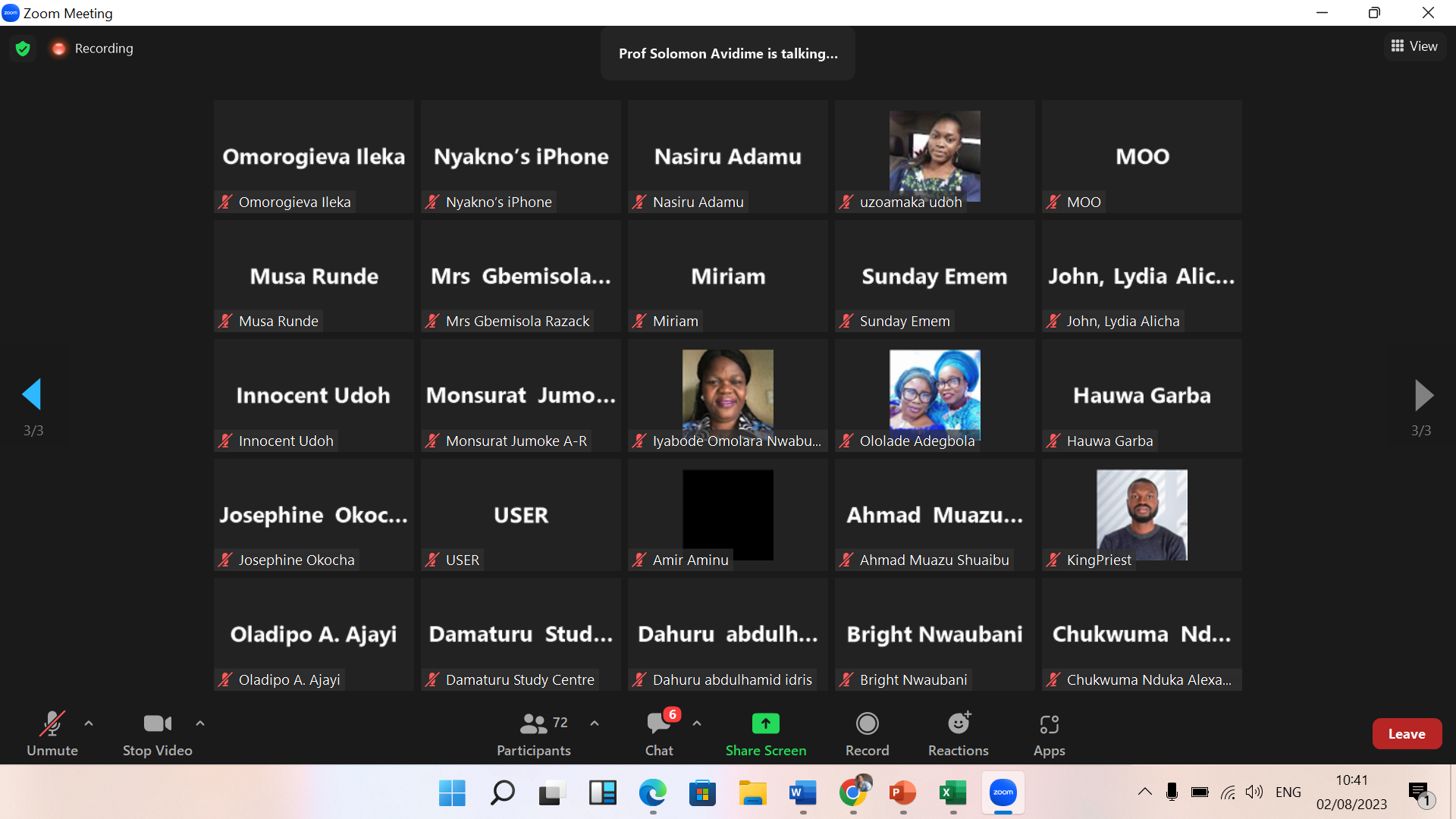Click muted mic icon for Nasiru Adamu
The height and width of the screenshot is (819, 1456).
(639, 202)
